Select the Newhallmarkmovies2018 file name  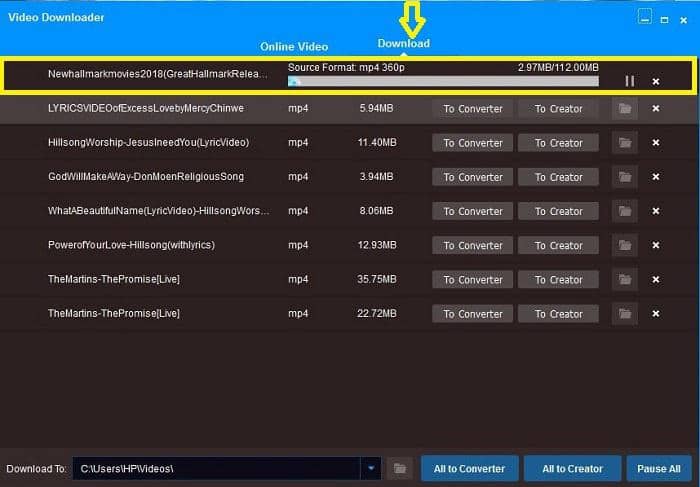coord(158,74)
